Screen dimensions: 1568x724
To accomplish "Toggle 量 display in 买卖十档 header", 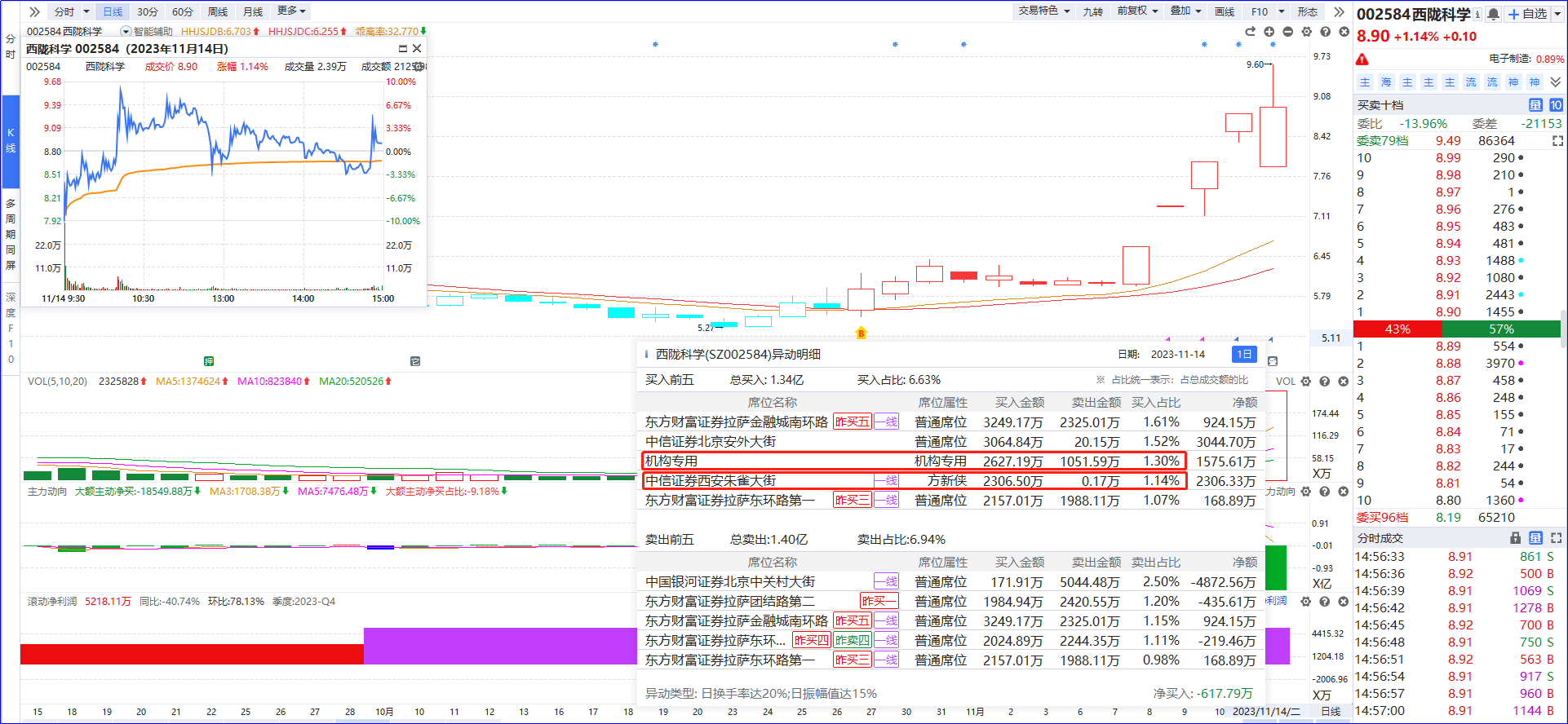I will click(1535, 105).
